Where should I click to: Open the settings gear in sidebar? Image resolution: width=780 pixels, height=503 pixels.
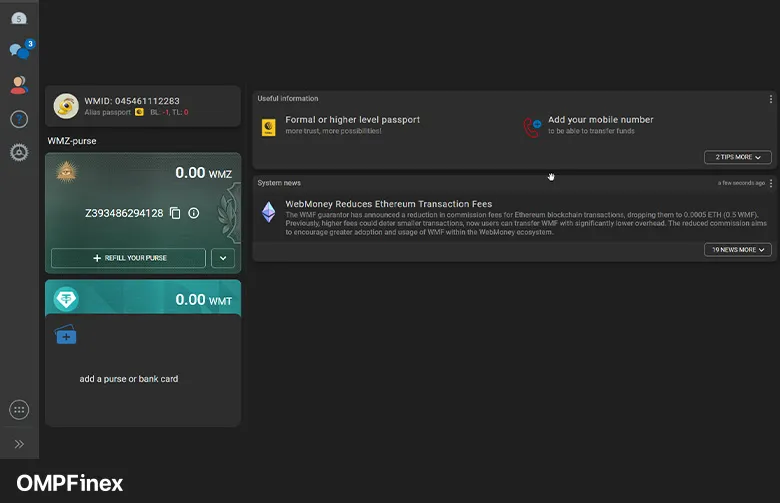[19, 152]
